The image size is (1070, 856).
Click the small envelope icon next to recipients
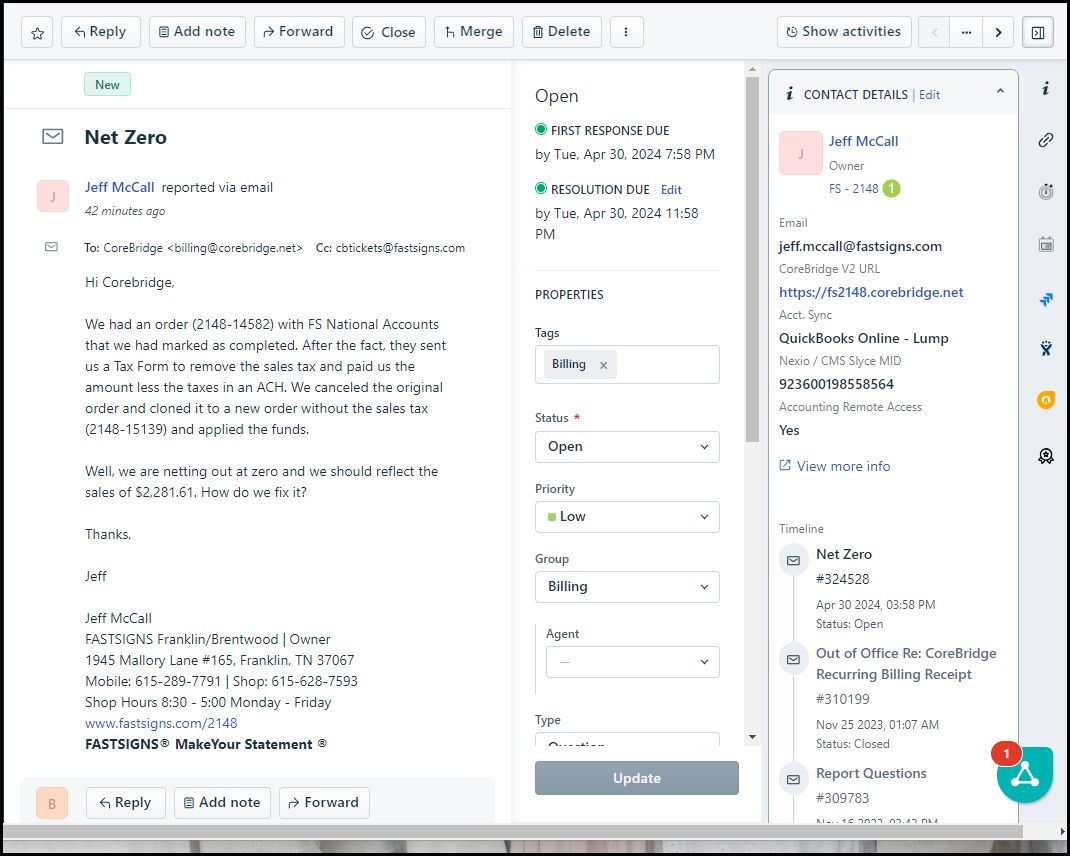coord(51,246)
